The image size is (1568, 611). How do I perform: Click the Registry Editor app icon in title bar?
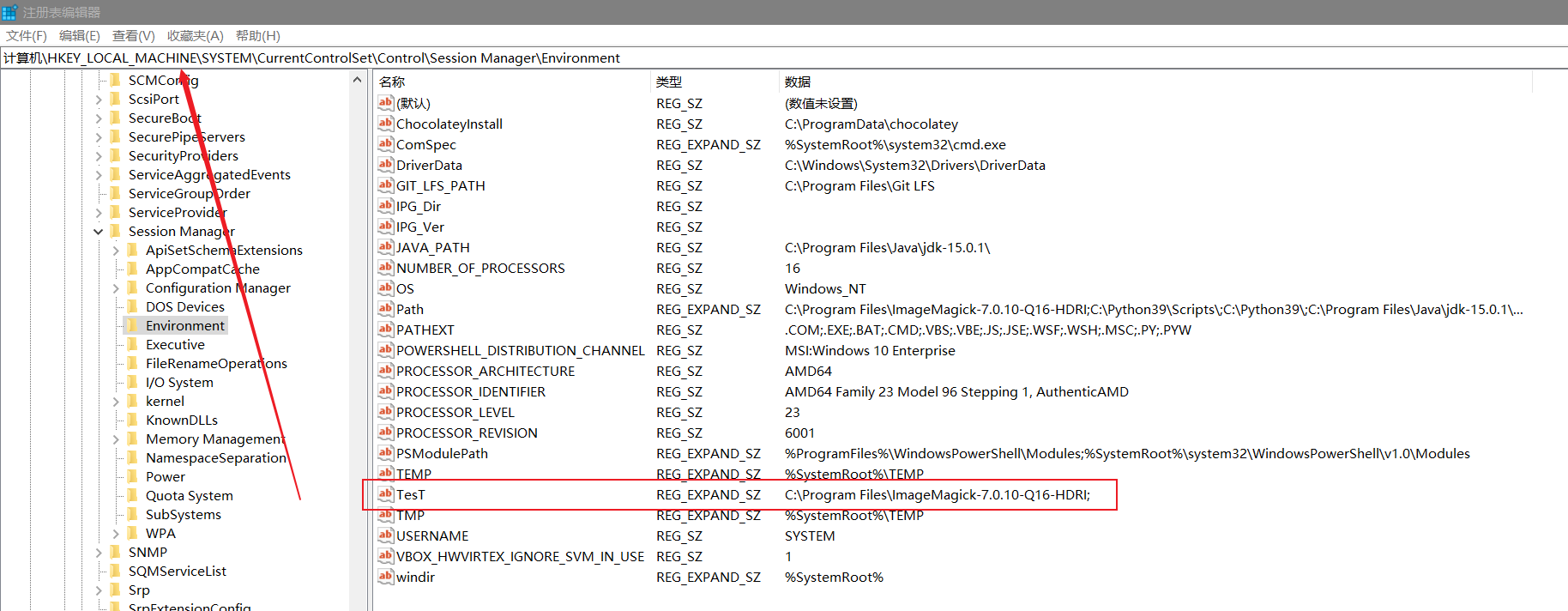(9, 12)
